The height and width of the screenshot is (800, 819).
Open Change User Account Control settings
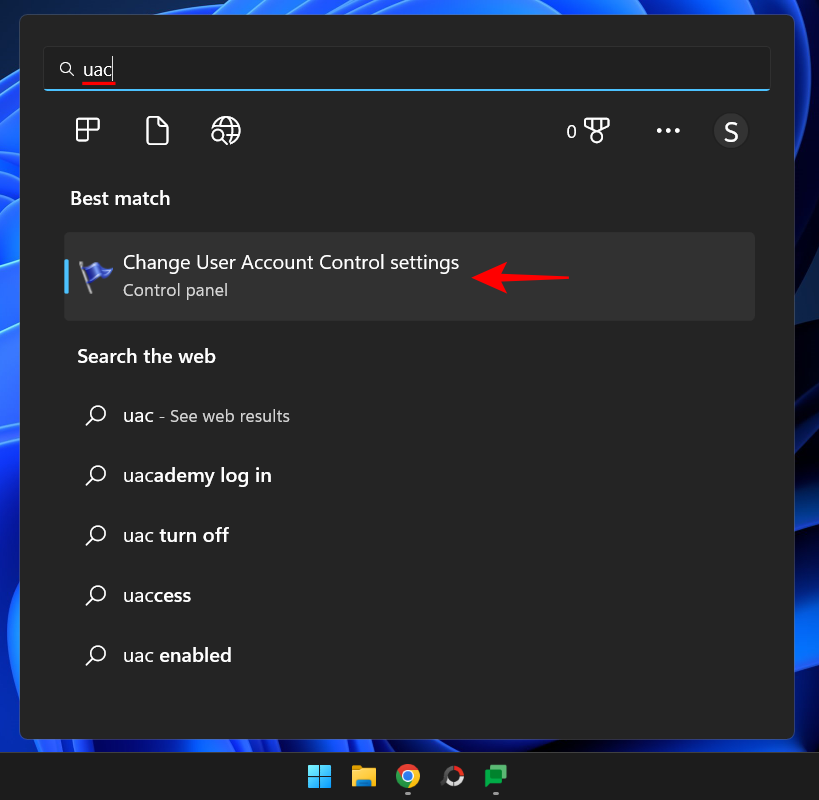[290, 262]
